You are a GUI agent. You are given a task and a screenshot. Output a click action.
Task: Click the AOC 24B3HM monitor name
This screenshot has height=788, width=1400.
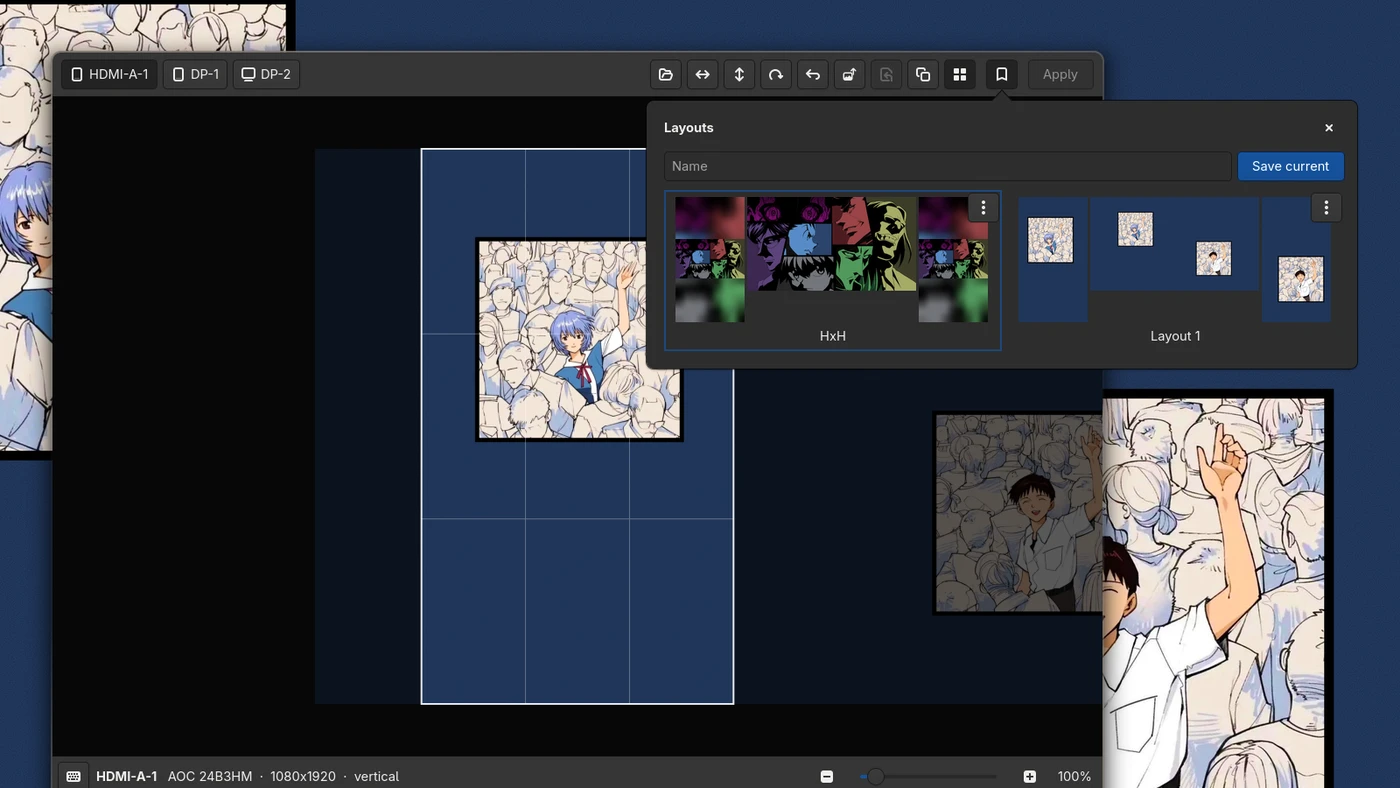click(210, 776)
